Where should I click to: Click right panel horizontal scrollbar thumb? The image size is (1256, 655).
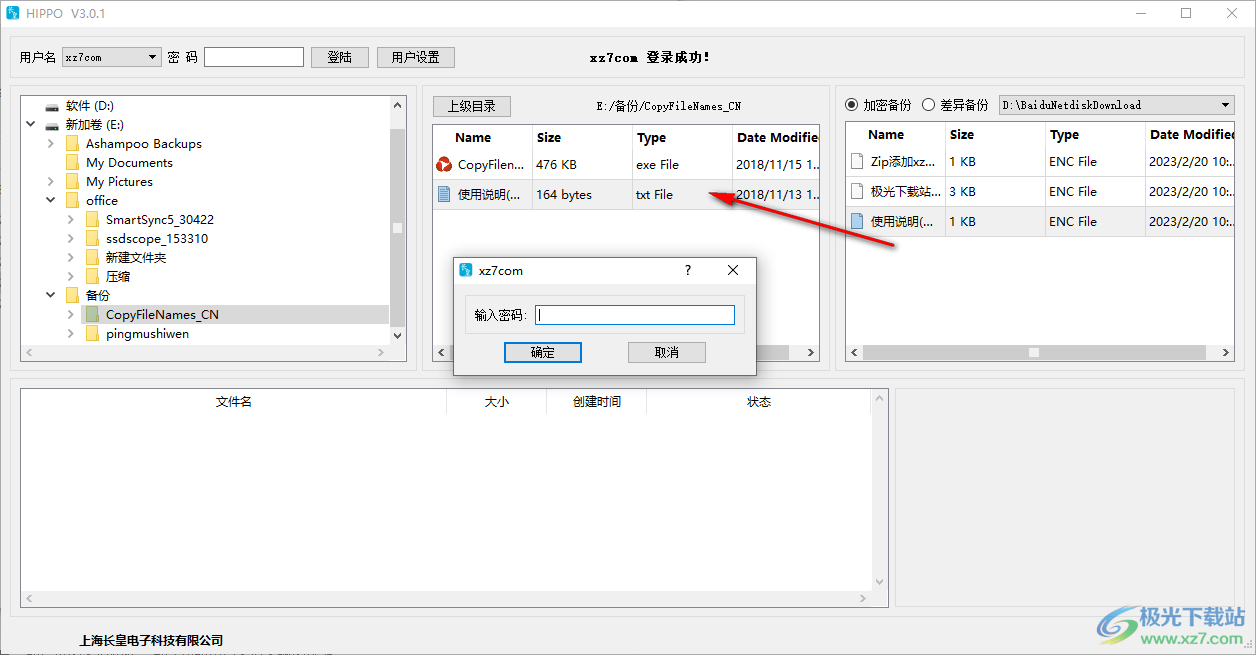pyautogui.click(x=1034, y=353)
